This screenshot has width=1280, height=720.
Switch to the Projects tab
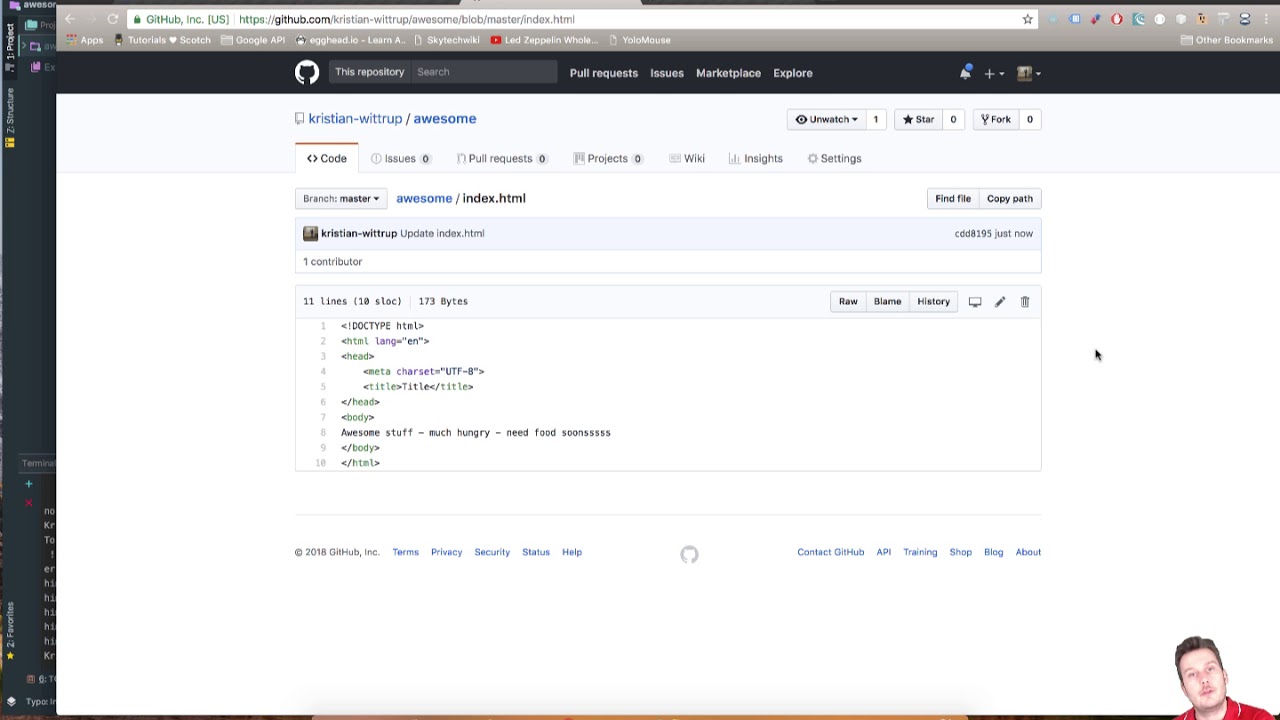point(608,158)
